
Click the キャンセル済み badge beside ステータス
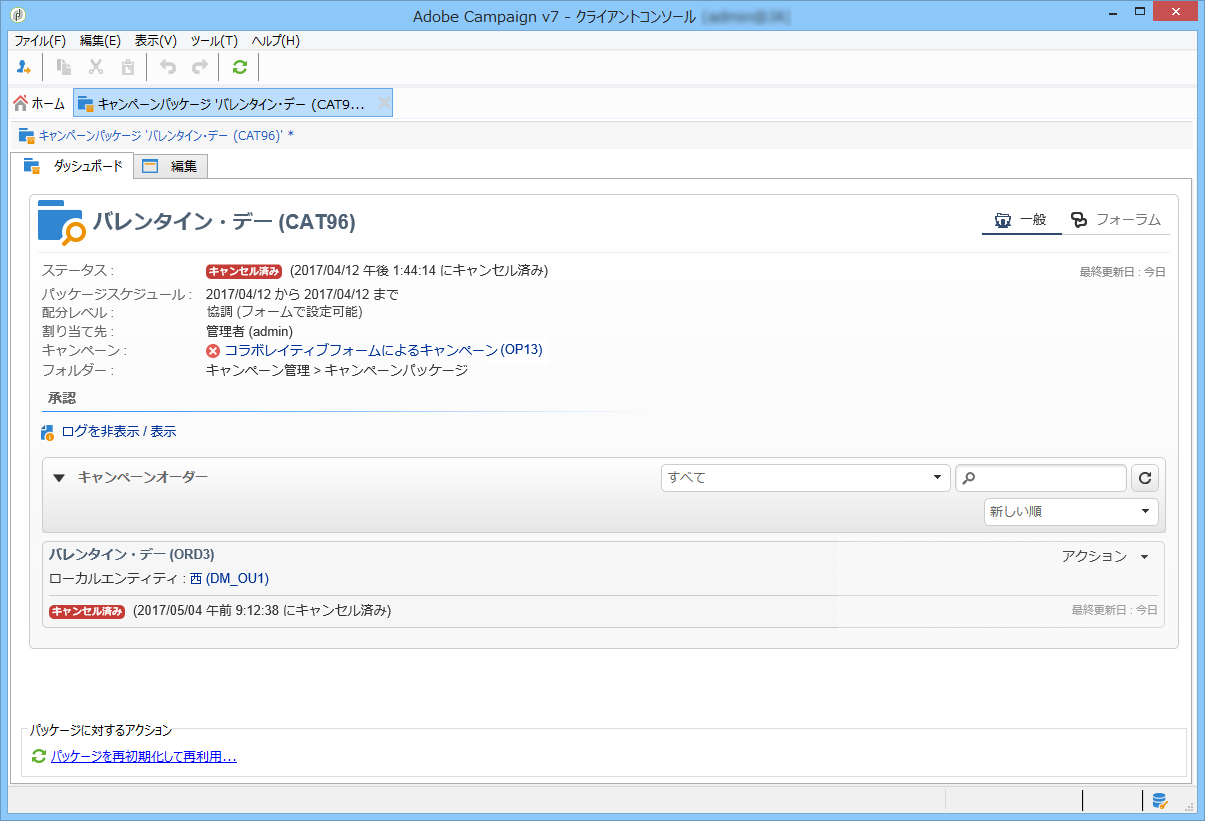[x=244, y=271]
